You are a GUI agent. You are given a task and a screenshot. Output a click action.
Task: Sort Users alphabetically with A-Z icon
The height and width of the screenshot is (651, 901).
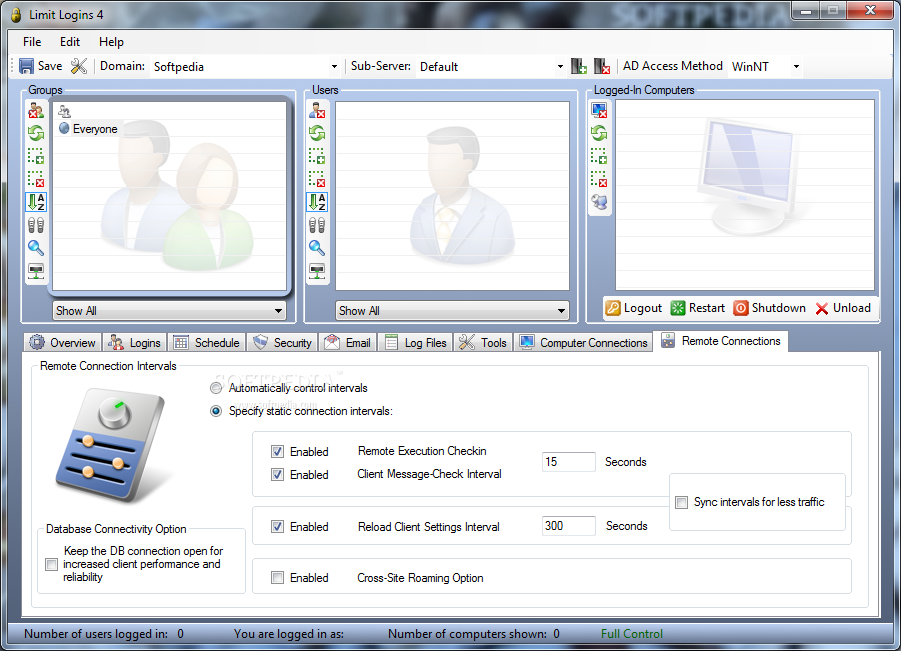(x=317, y=202)
